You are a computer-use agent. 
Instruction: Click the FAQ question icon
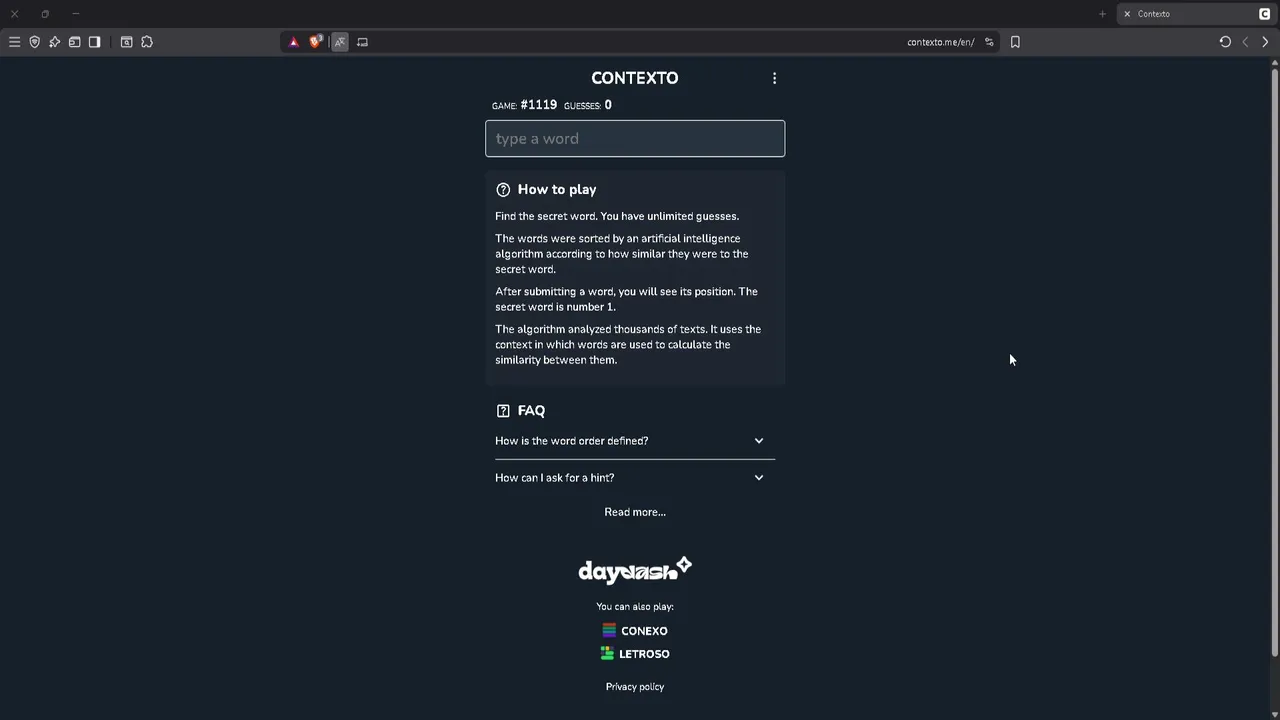(x=503, y=410)
